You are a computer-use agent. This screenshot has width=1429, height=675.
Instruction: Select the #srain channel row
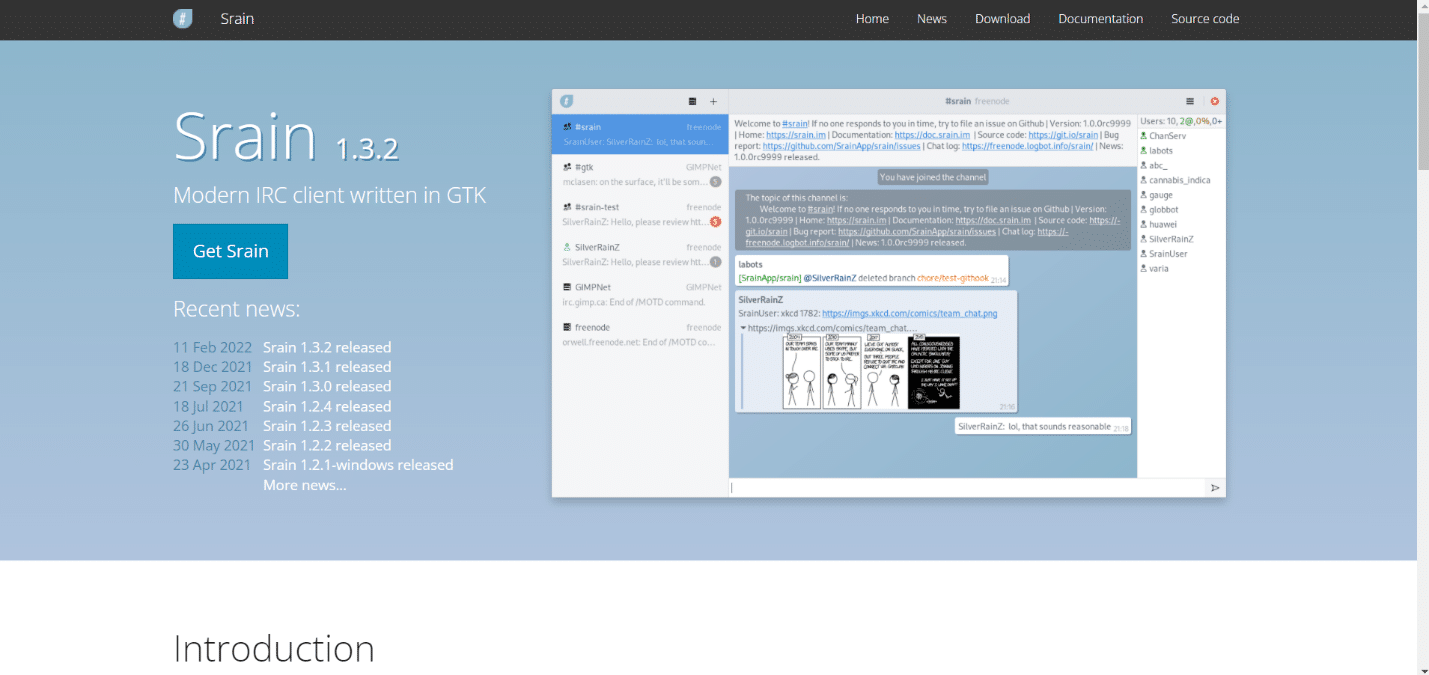tap(640, 134)
